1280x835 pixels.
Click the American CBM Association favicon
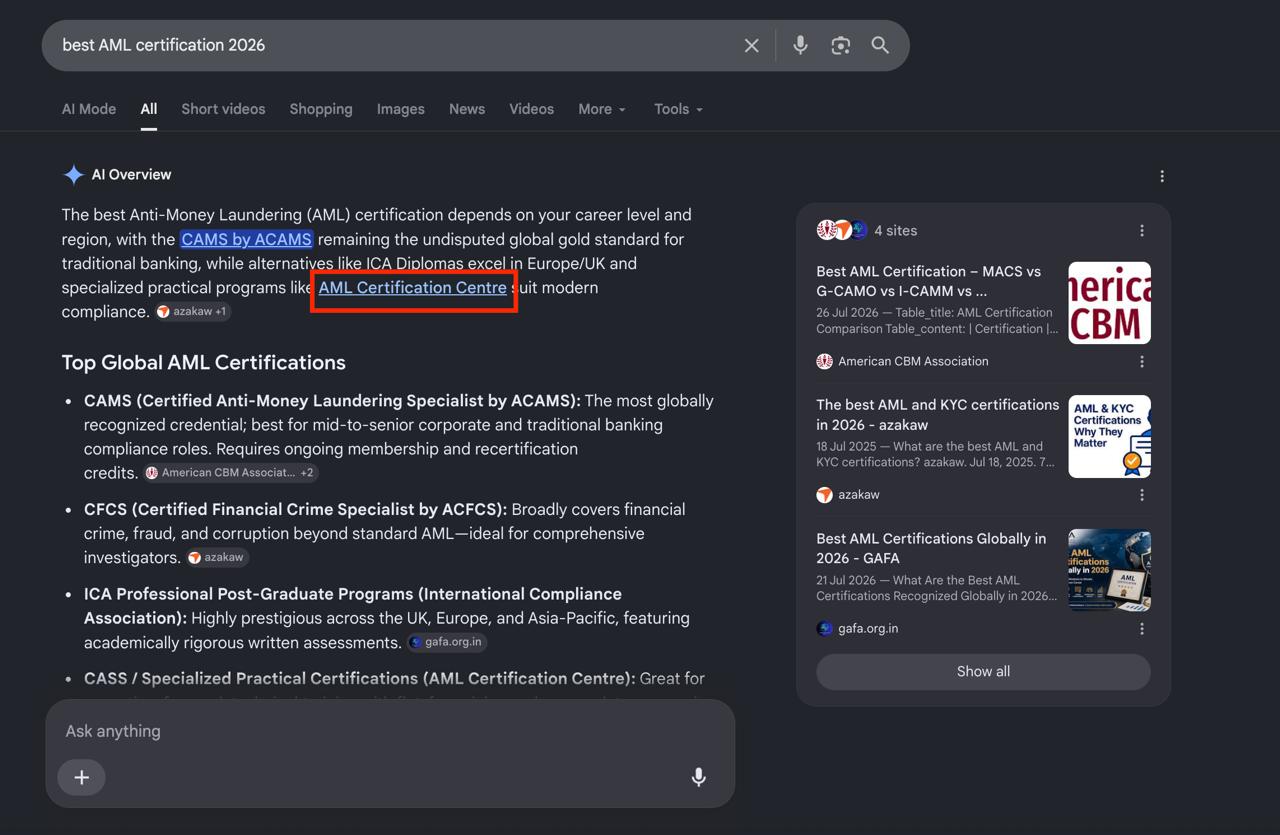pos(824,361)
